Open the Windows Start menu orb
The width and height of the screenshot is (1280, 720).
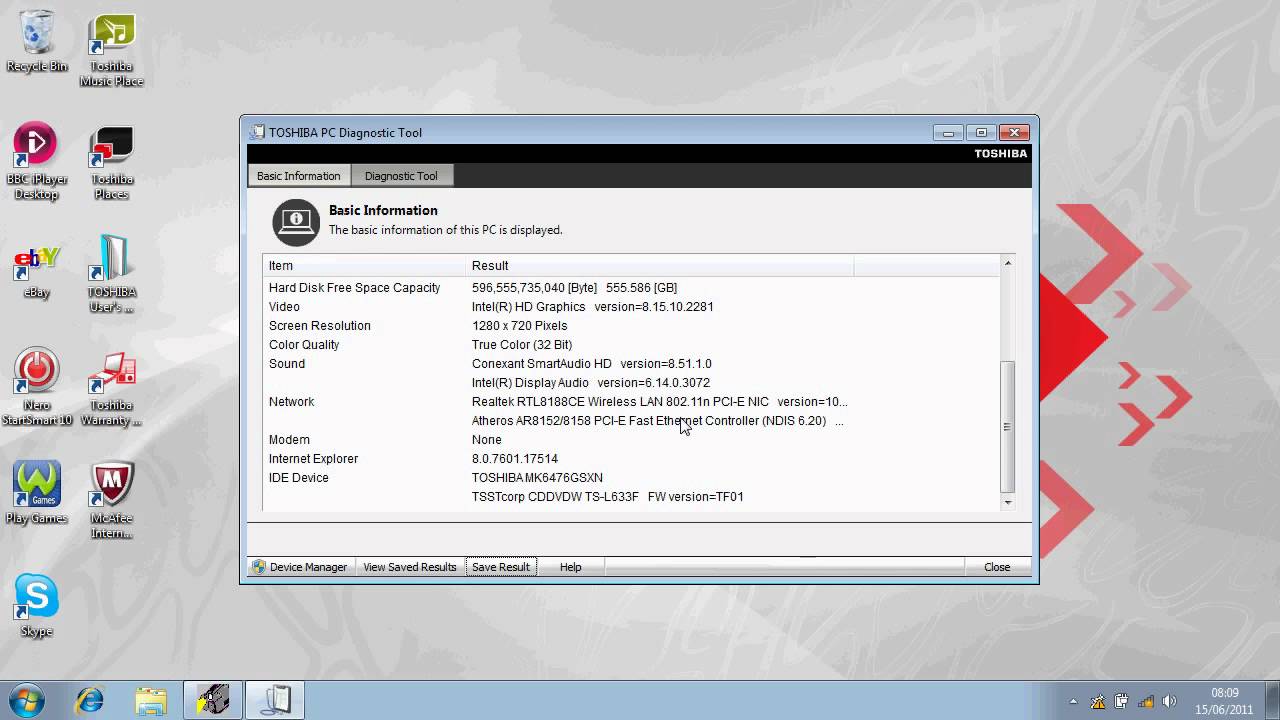pos(25,699)
